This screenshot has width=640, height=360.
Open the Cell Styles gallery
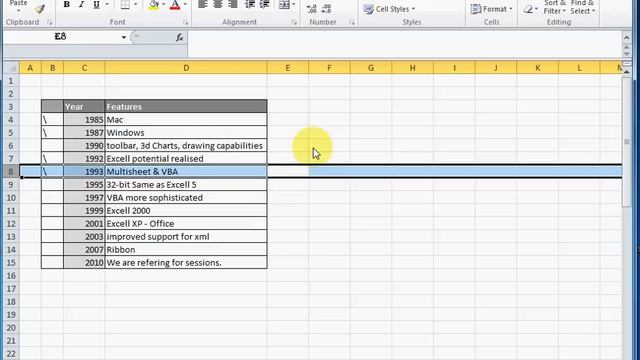coord(389,9)
